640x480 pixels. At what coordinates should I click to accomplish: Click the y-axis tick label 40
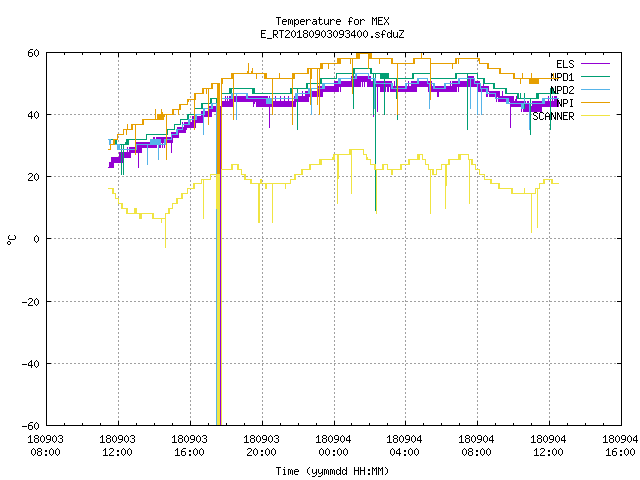coord(33,115)
